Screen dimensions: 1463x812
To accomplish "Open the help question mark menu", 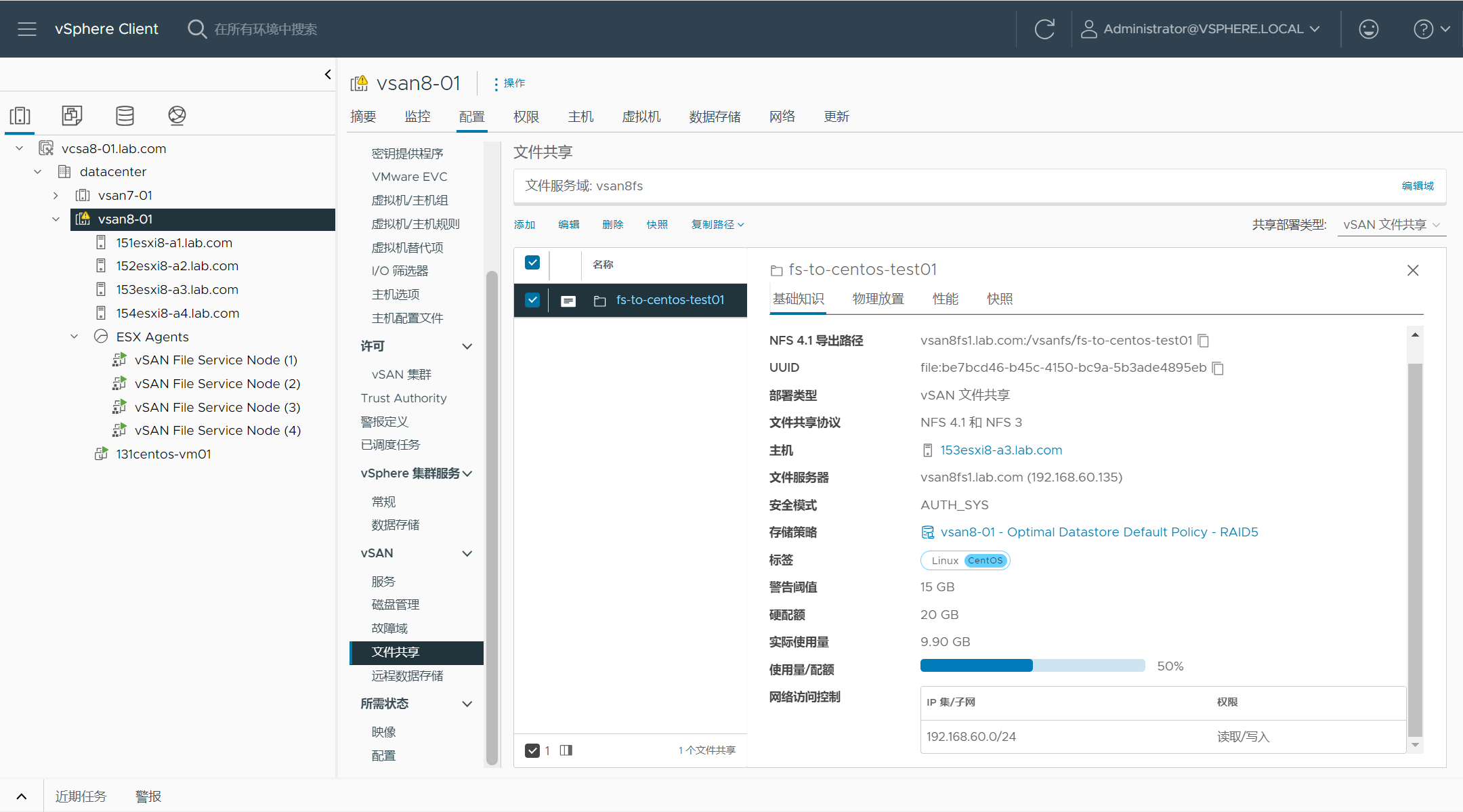I will [1431, 29].
